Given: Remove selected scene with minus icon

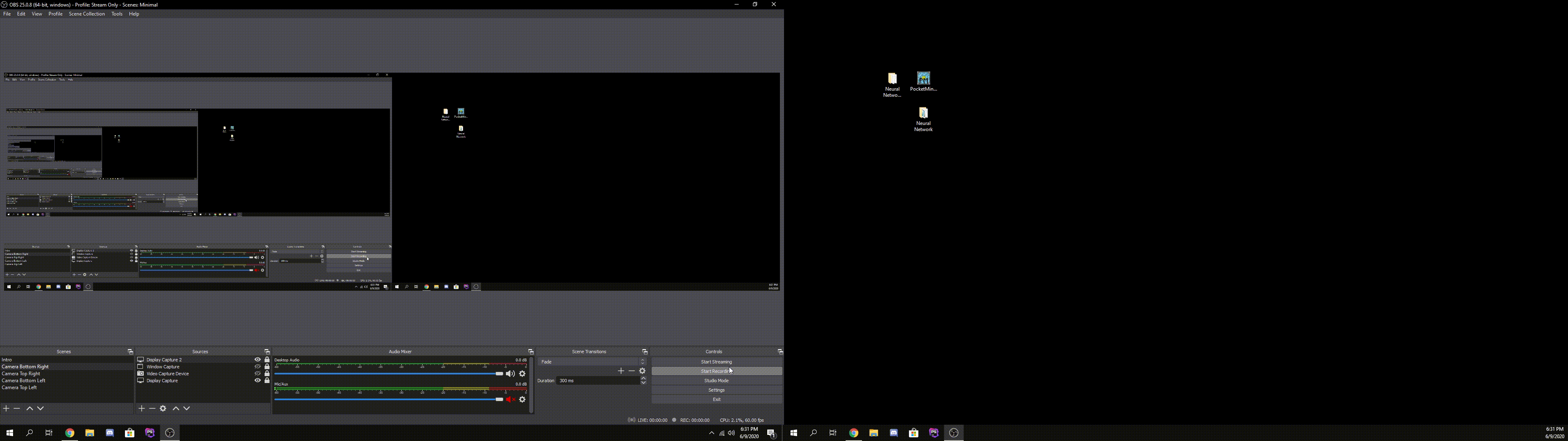Looking at the screenshot, I should click(x=17, y=409).
